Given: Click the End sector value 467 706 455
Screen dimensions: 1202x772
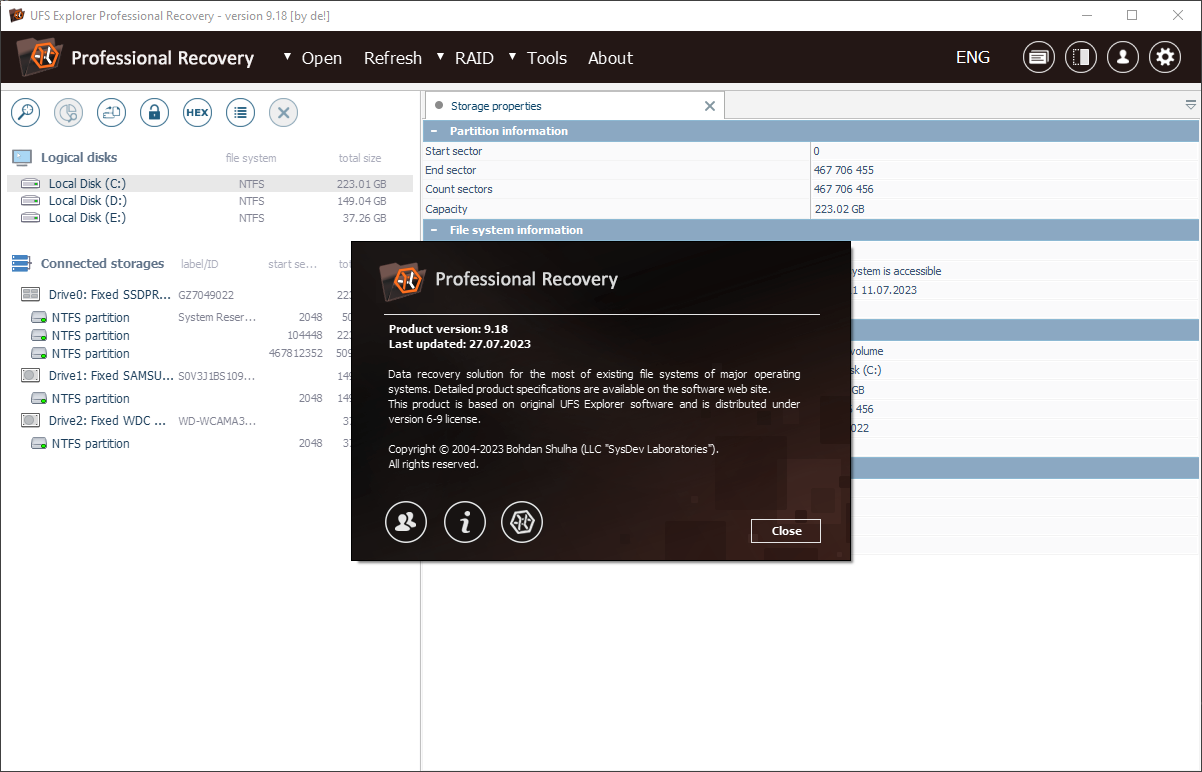Looking at the screenshot, I should tap(843, 170).
